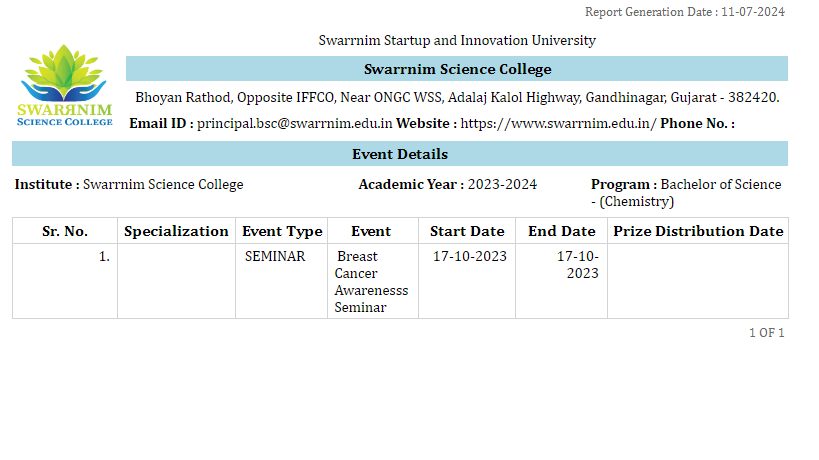Click the Program Bachelor of Science text
The image size is (819, 460).
(x=686, y=193)
